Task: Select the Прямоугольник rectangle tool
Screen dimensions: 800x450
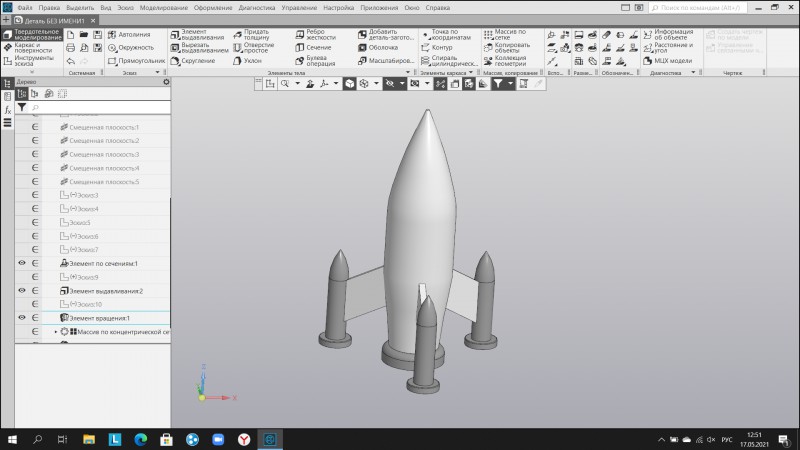Action: 136,61
